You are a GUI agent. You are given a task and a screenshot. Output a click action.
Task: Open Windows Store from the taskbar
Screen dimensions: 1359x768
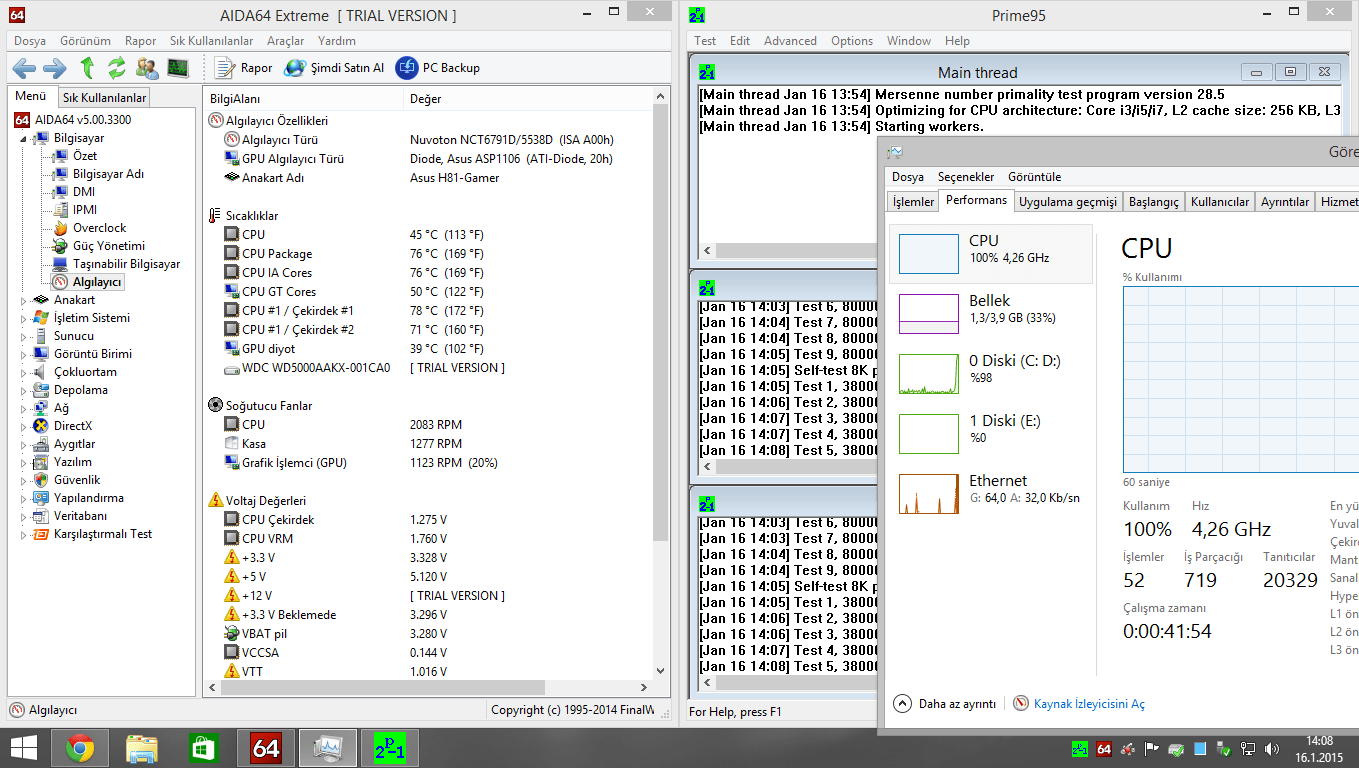[x=204, y=748]
